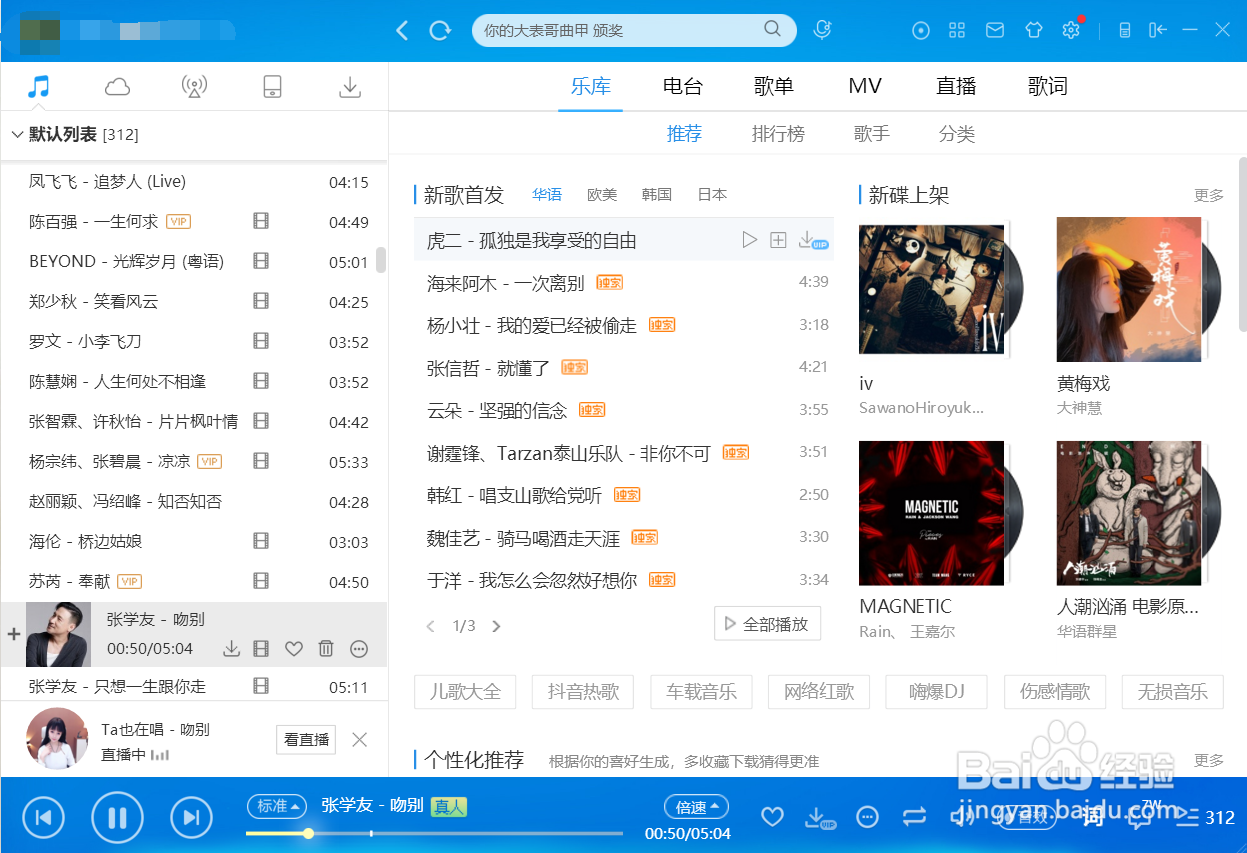Open the circle dot icon in title bar

pyautogui.click(x=921, y=30)
